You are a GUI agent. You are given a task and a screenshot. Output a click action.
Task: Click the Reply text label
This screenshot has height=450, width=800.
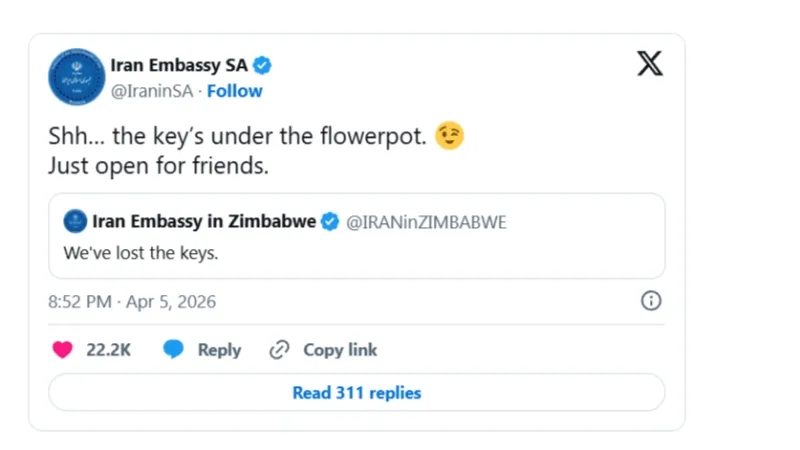click(x=219, y=350)
